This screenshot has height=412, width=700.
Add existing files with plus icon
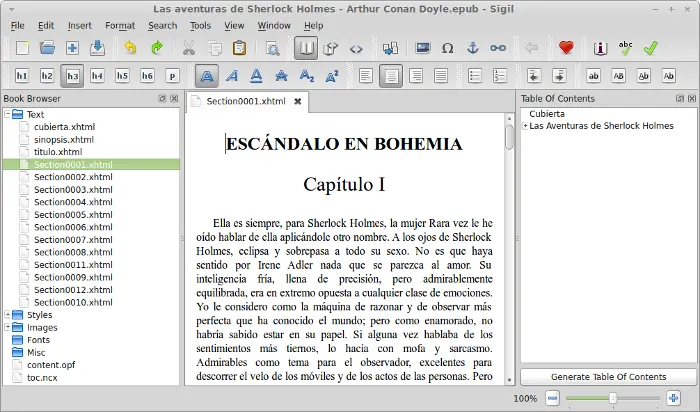click(72, 48)
